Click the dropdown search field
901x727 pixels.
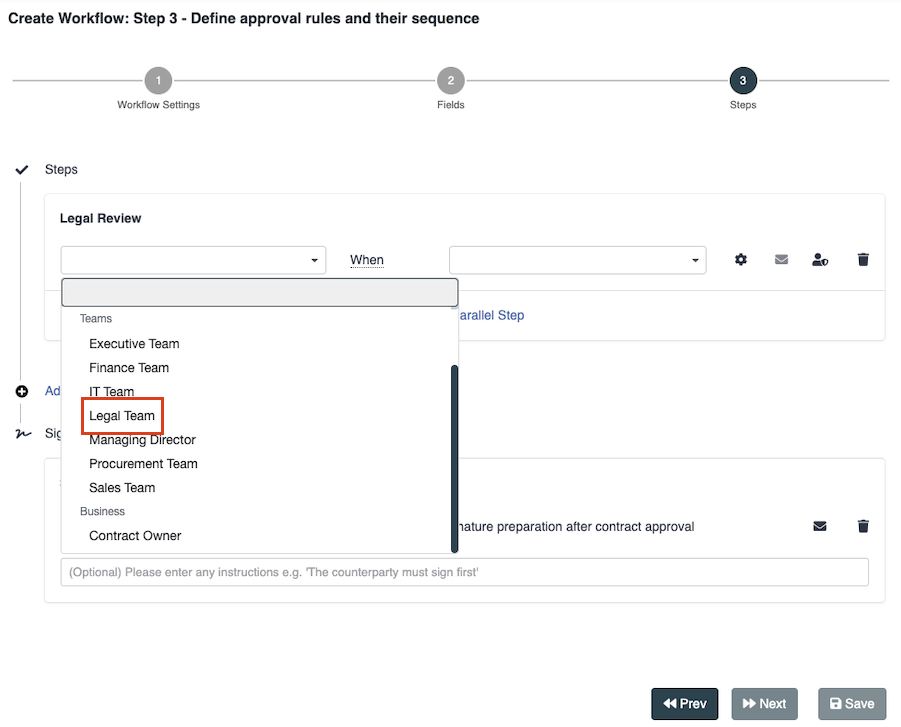pyautogui.click(x=260, y=292)
